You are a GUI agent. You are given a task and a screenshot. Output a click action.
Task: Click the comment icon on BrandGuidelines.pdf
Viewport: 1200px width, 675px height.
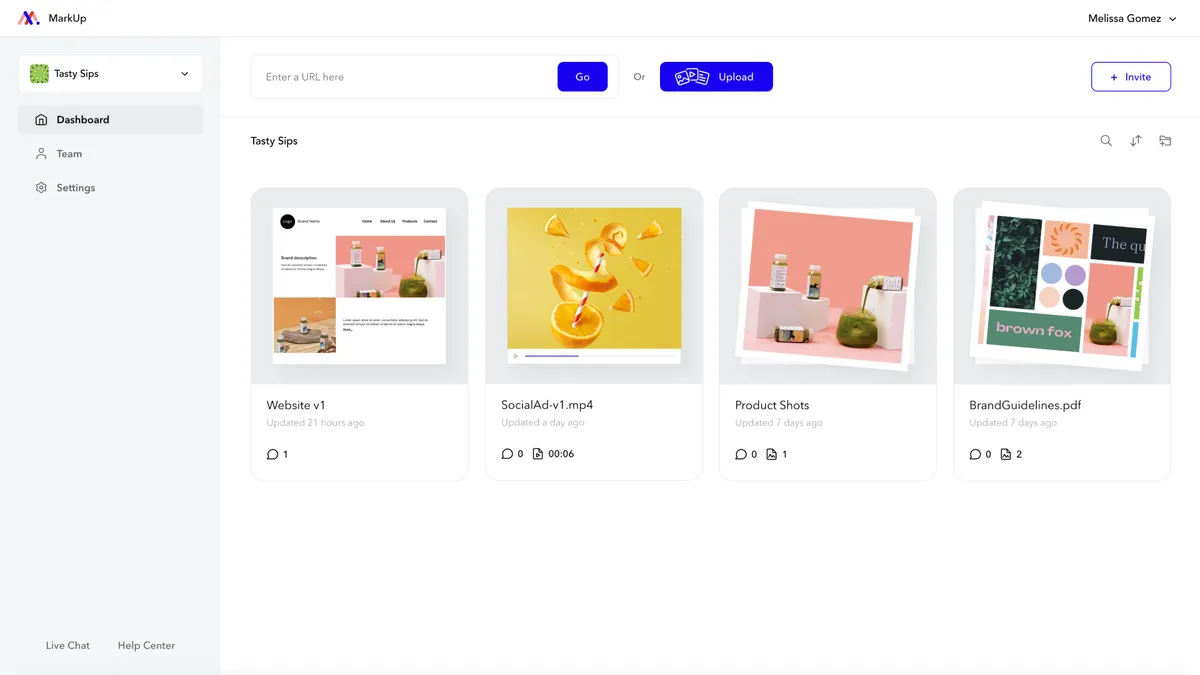(975, 454)
